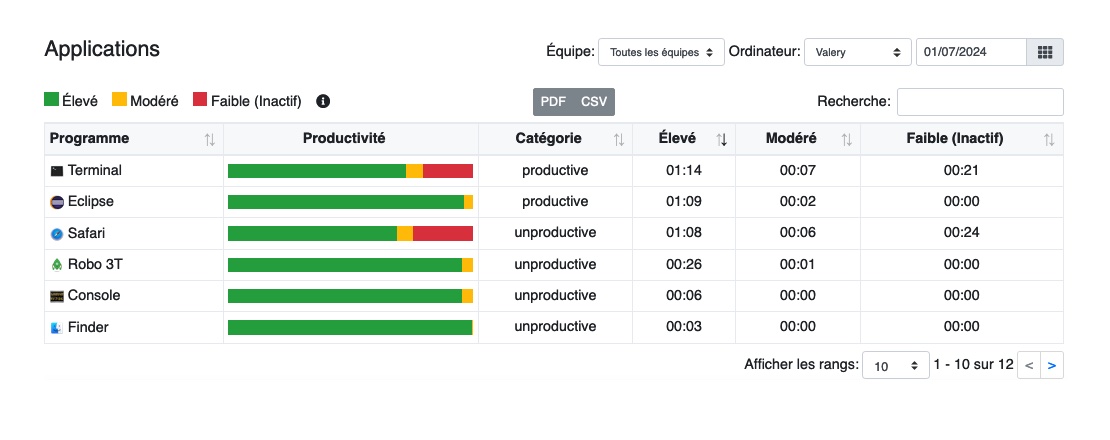Image resolution: width=1110 pixels, height=440 pixels.
Task: Click the Finder program name
Action: 88,328
